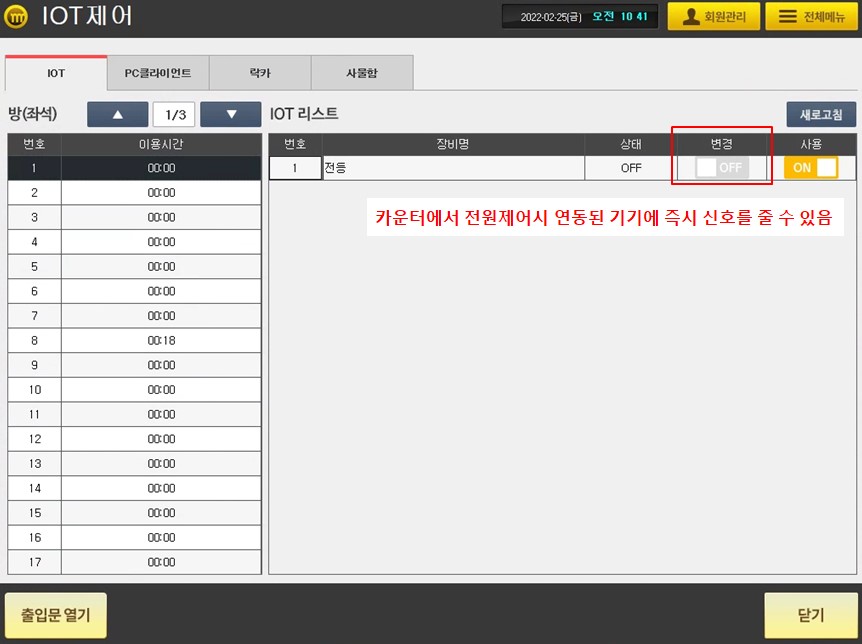Select room number 14 row
The height and width of the screenshot is (644, 862).
click(135, 488)
